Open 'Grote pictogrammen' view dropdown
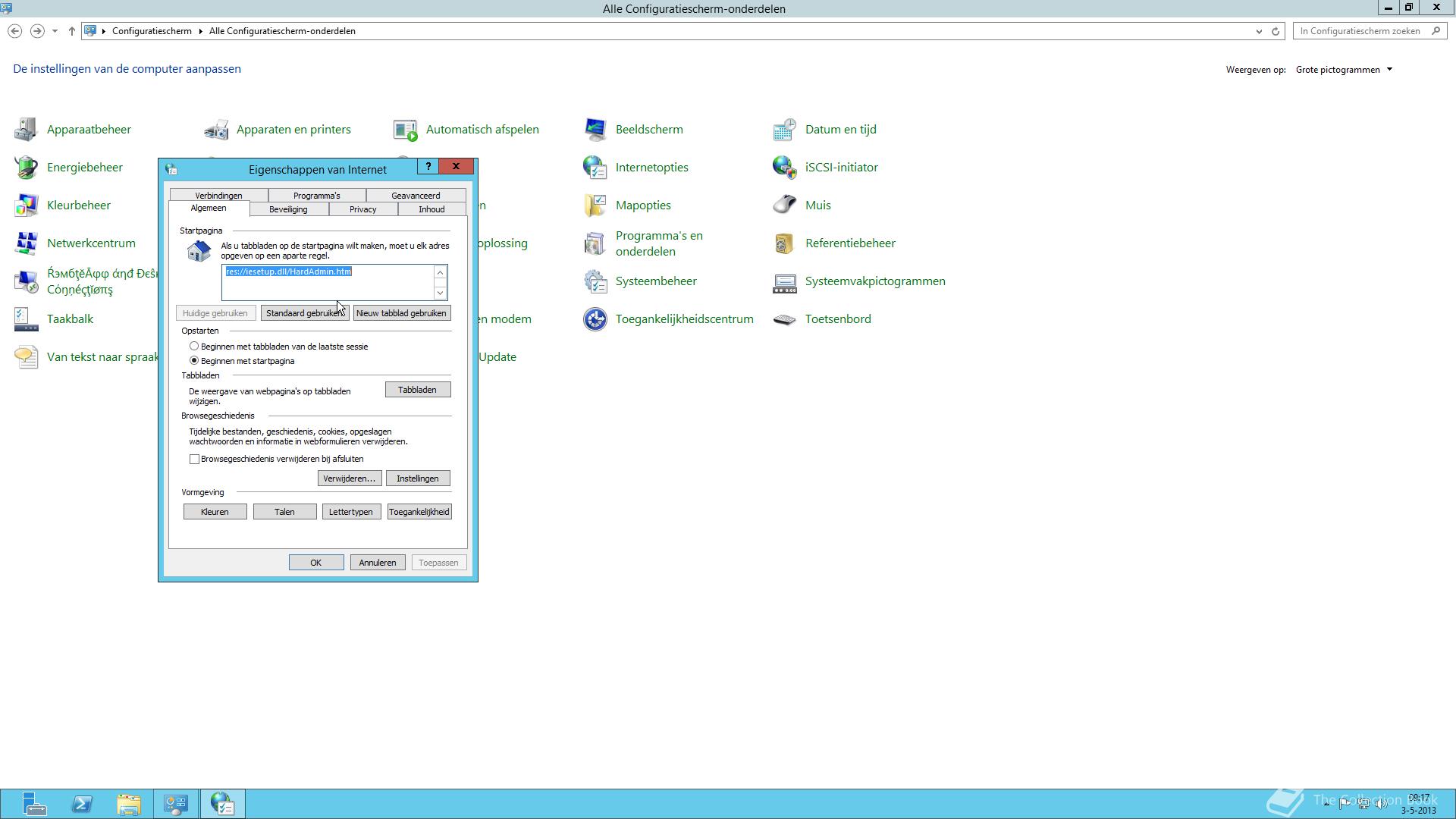The width and height of the screenshot is (1456, 819). (1344, 70)
